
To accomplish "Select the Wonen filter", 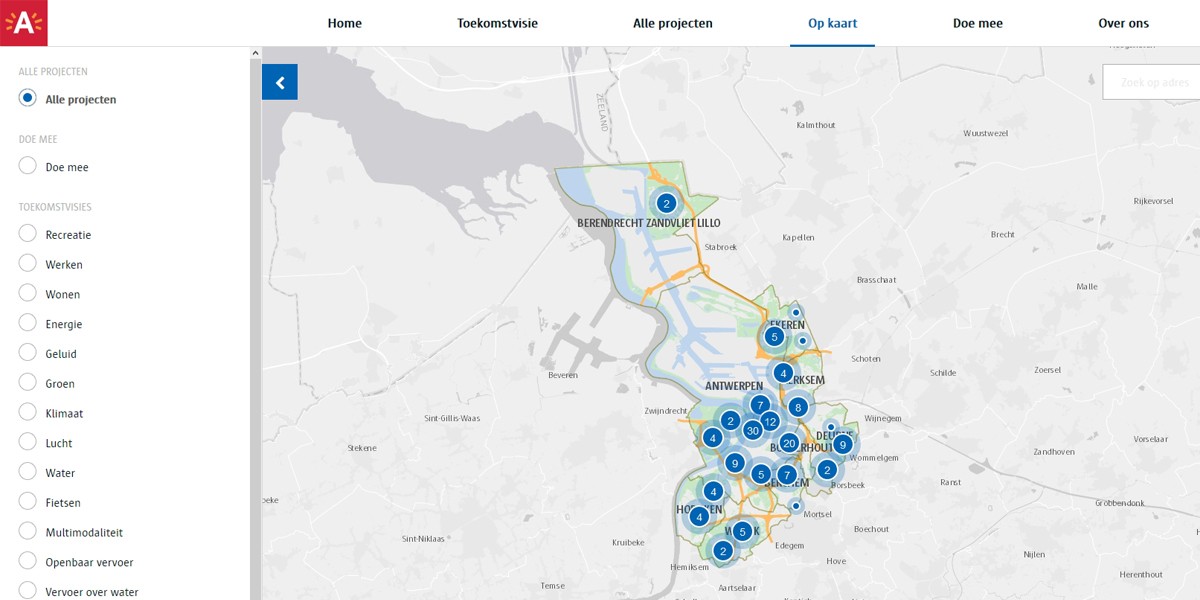I will click(x=28, y=294).
